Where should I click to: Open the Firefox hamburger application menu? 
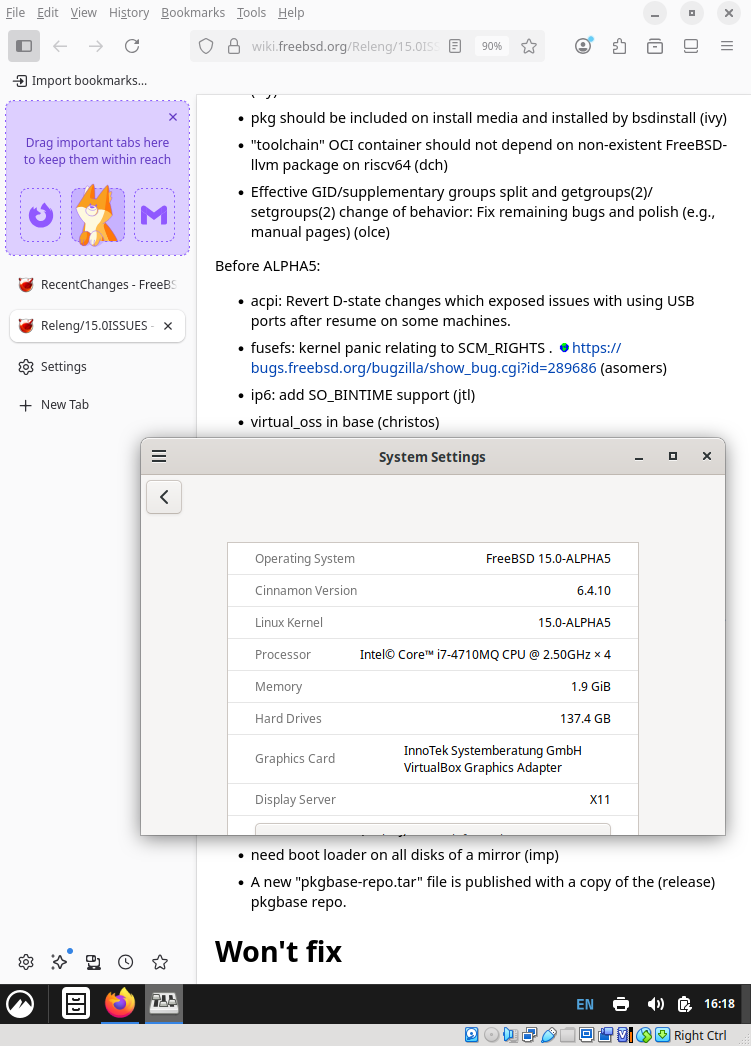coord(727,46)
